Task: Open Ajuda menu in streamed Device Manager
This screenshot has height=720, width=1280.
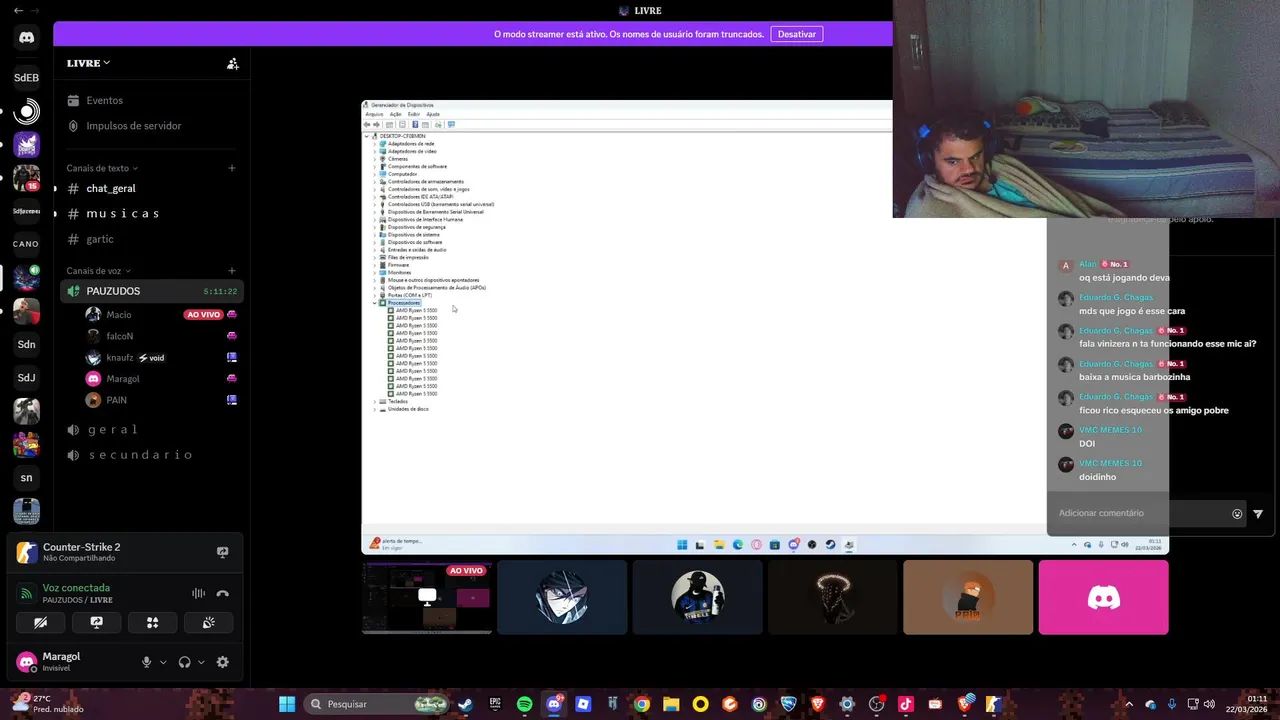Action: coord(433,114)
